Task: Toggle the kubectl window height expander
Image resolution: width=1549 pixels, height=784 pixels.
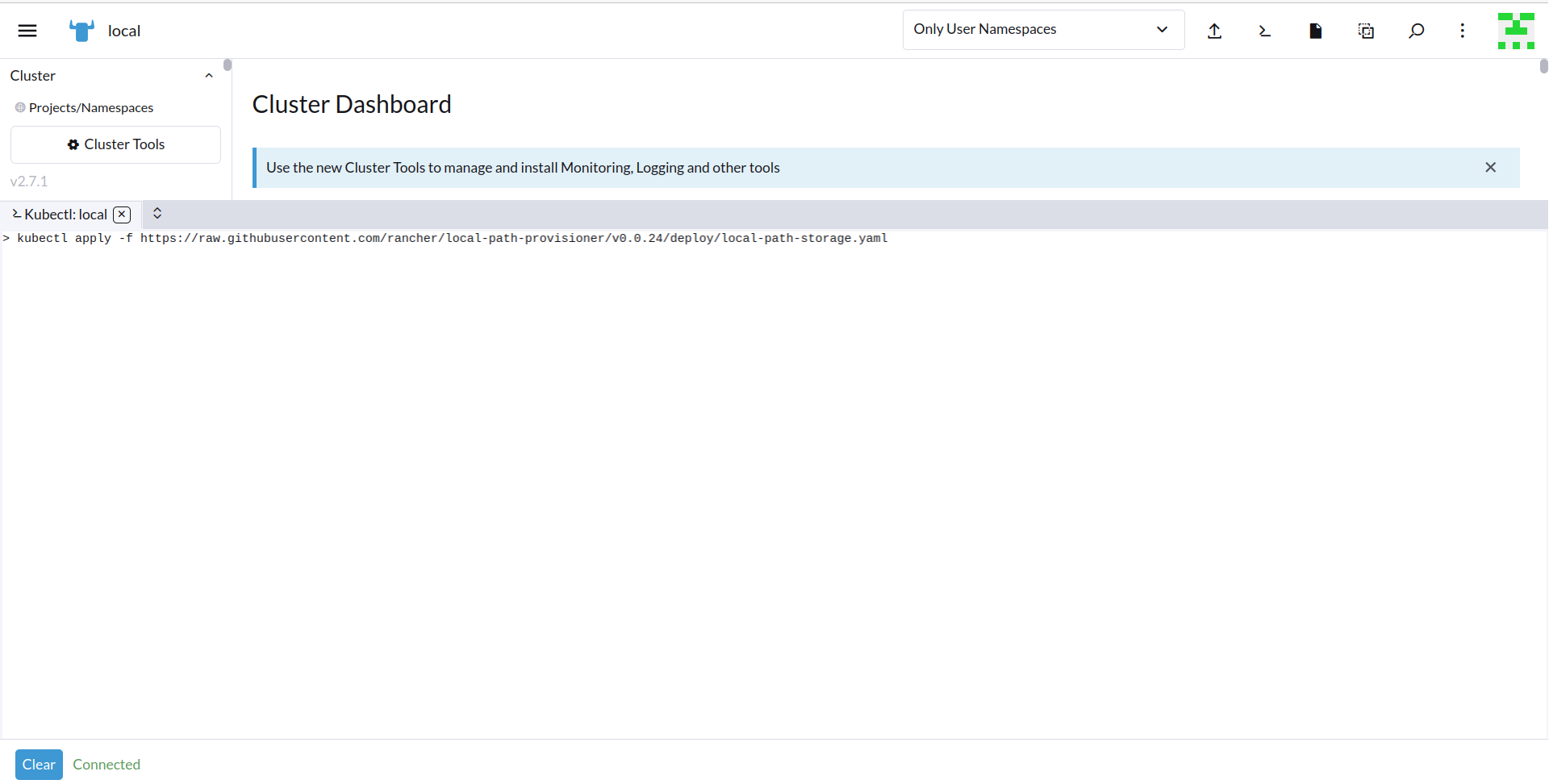Action: pyautogui.click(x=157, y=213)
